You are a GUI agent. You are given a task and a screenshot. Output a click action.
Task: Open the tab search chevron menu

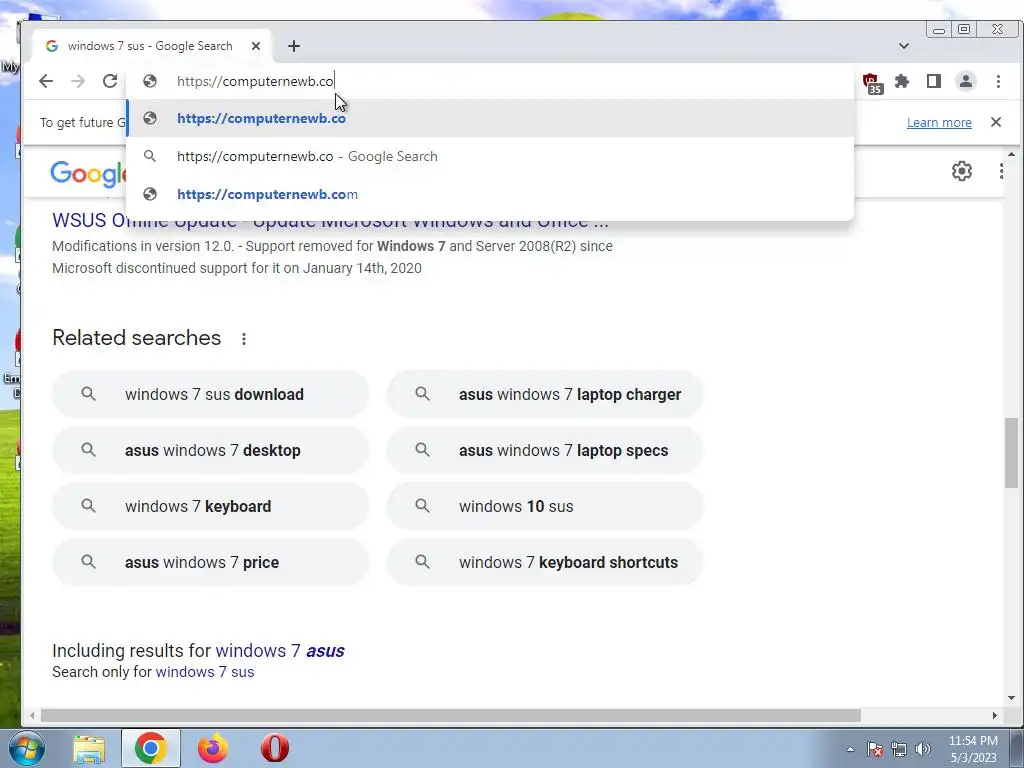pos(904,46)
